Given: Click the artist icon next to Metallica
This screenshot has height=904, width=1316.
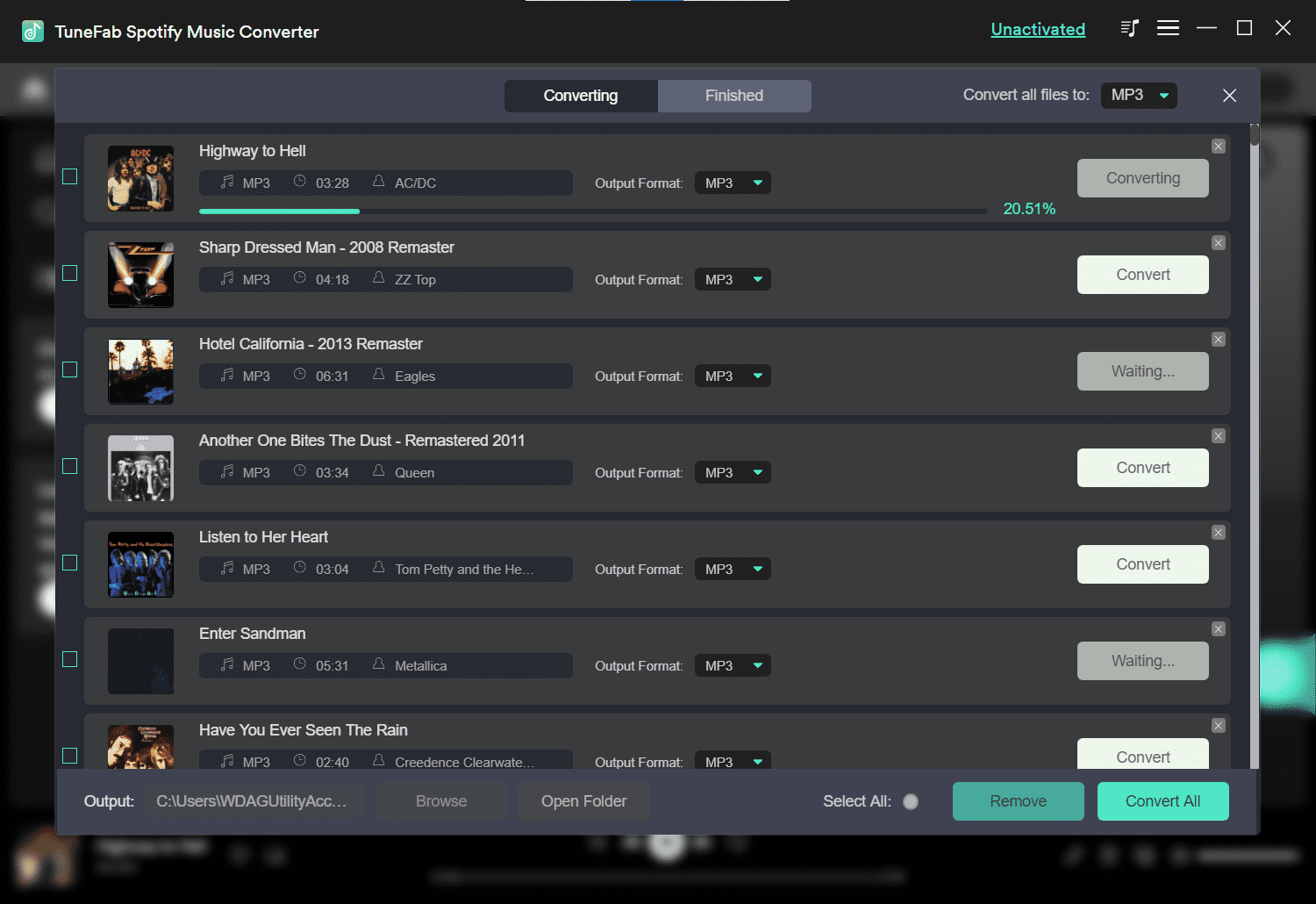Looking at the screenshot, I should [x=379, y=664].
